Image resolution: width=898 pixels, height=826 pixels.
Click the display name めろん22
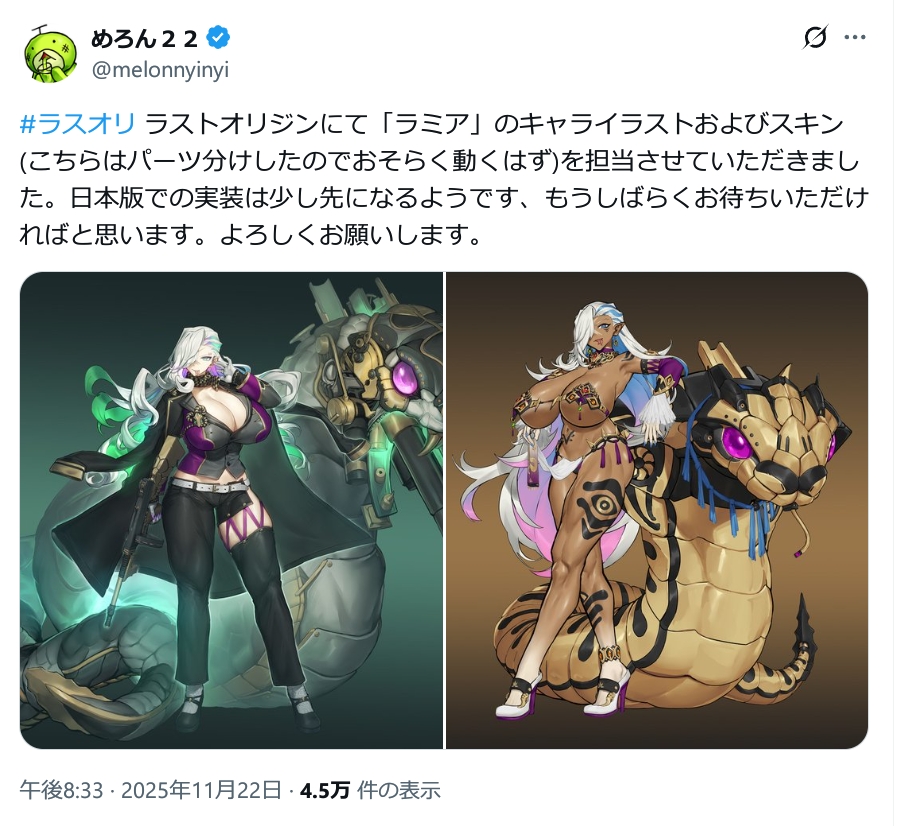click(144, 38)
